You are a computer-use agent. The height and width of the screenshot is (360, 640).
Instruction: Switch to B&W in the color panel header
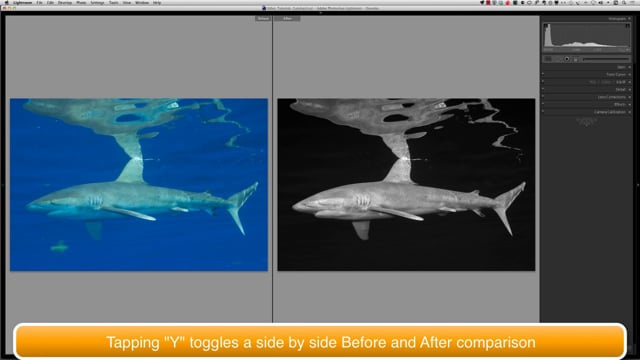click(x=621, y=82)
